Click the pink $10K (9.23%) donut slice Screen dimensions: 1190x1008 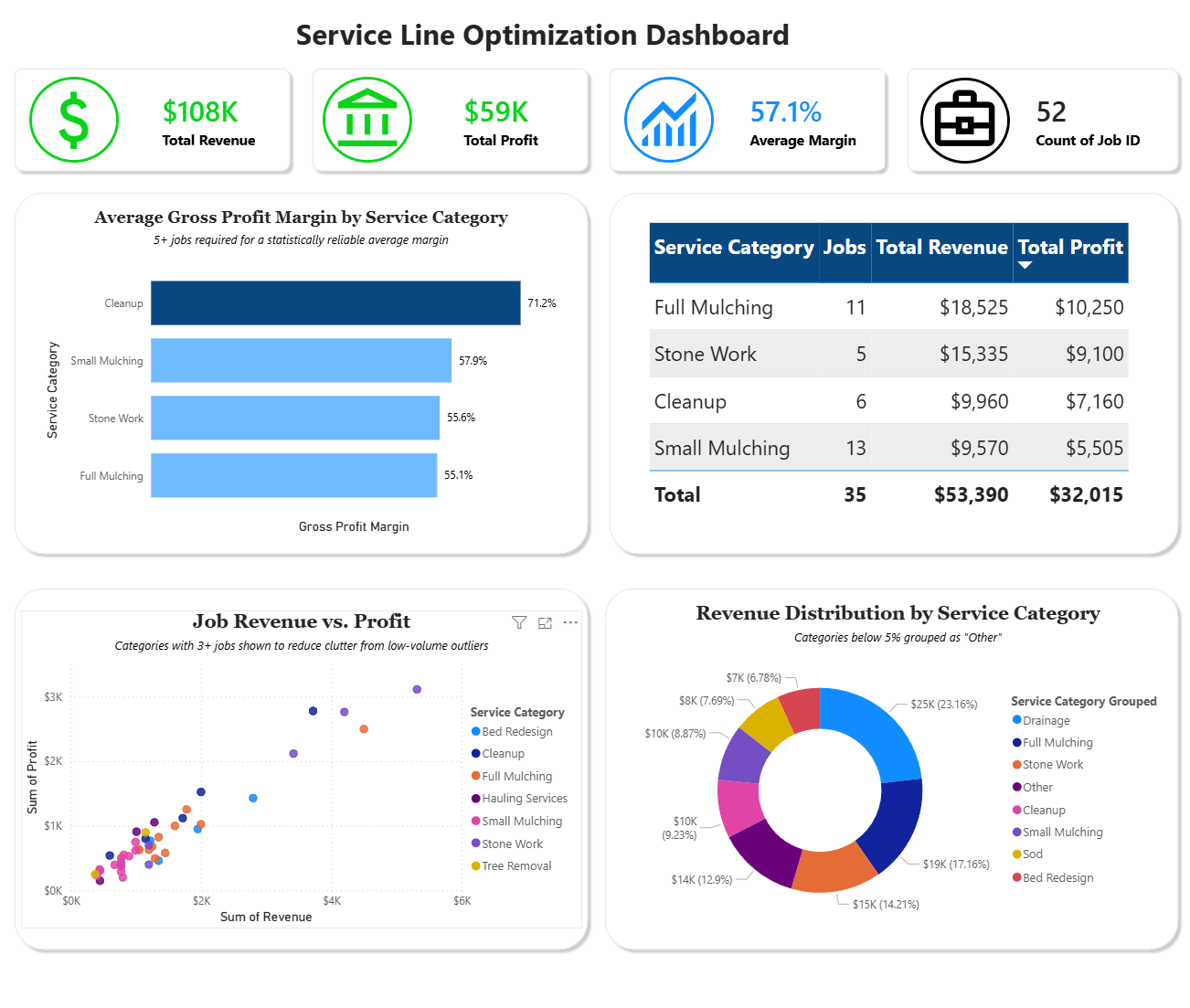pyautogui.click(x=738, y=807)
